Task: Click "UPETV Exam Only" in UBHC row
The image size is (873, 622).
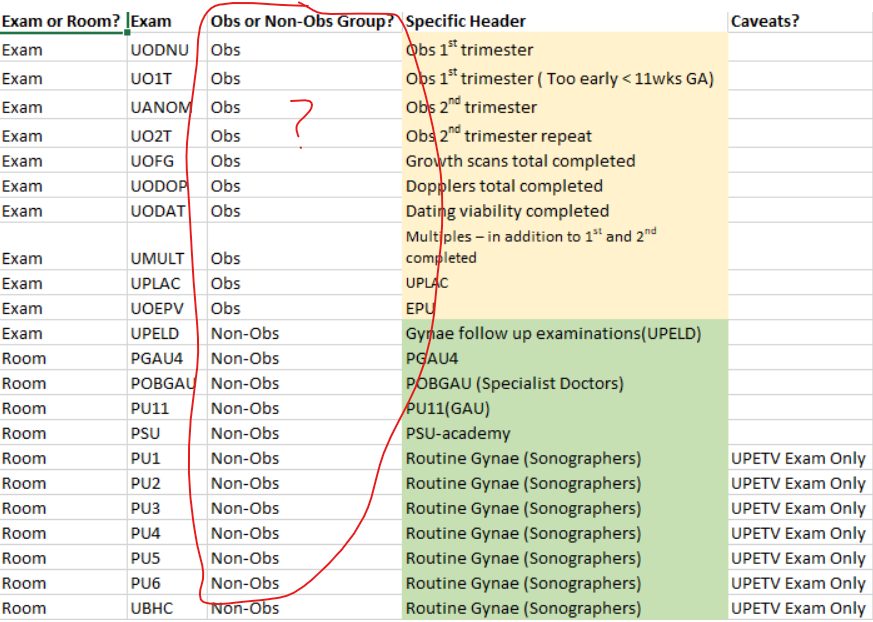Action: pos(800,608)
